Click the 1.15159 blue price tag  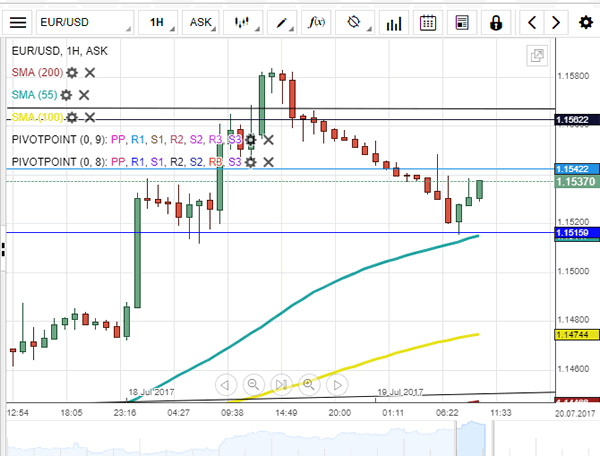577,232
